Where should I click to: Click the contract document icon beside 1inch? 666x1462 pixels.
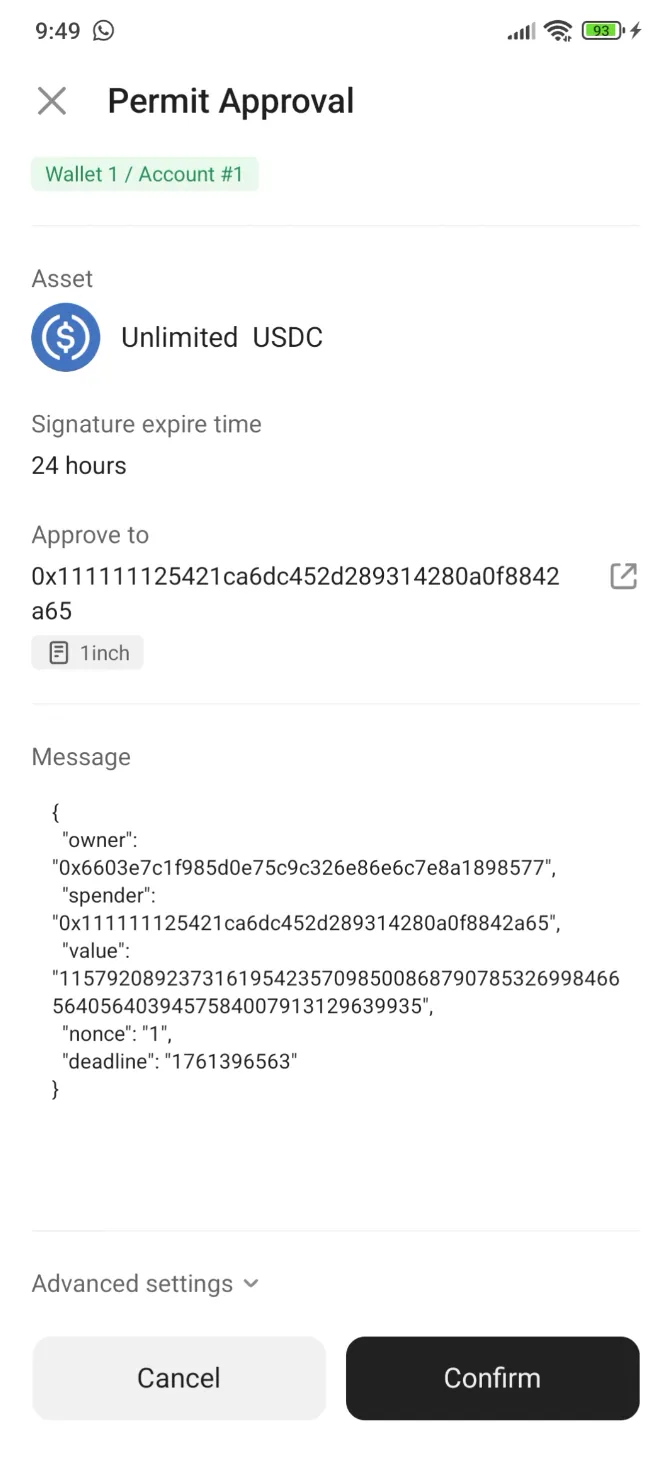click(x=57, y=652)
